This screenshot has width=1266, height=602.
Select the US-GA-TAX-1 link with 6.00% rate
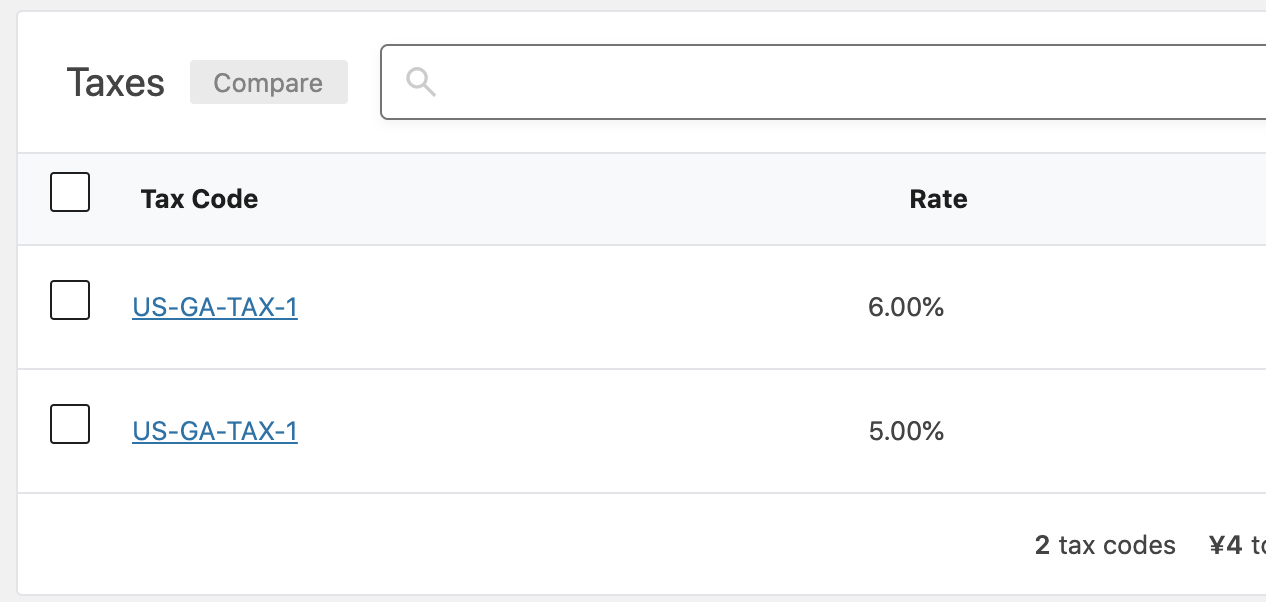pyautogui.click(x=215, y=307)
